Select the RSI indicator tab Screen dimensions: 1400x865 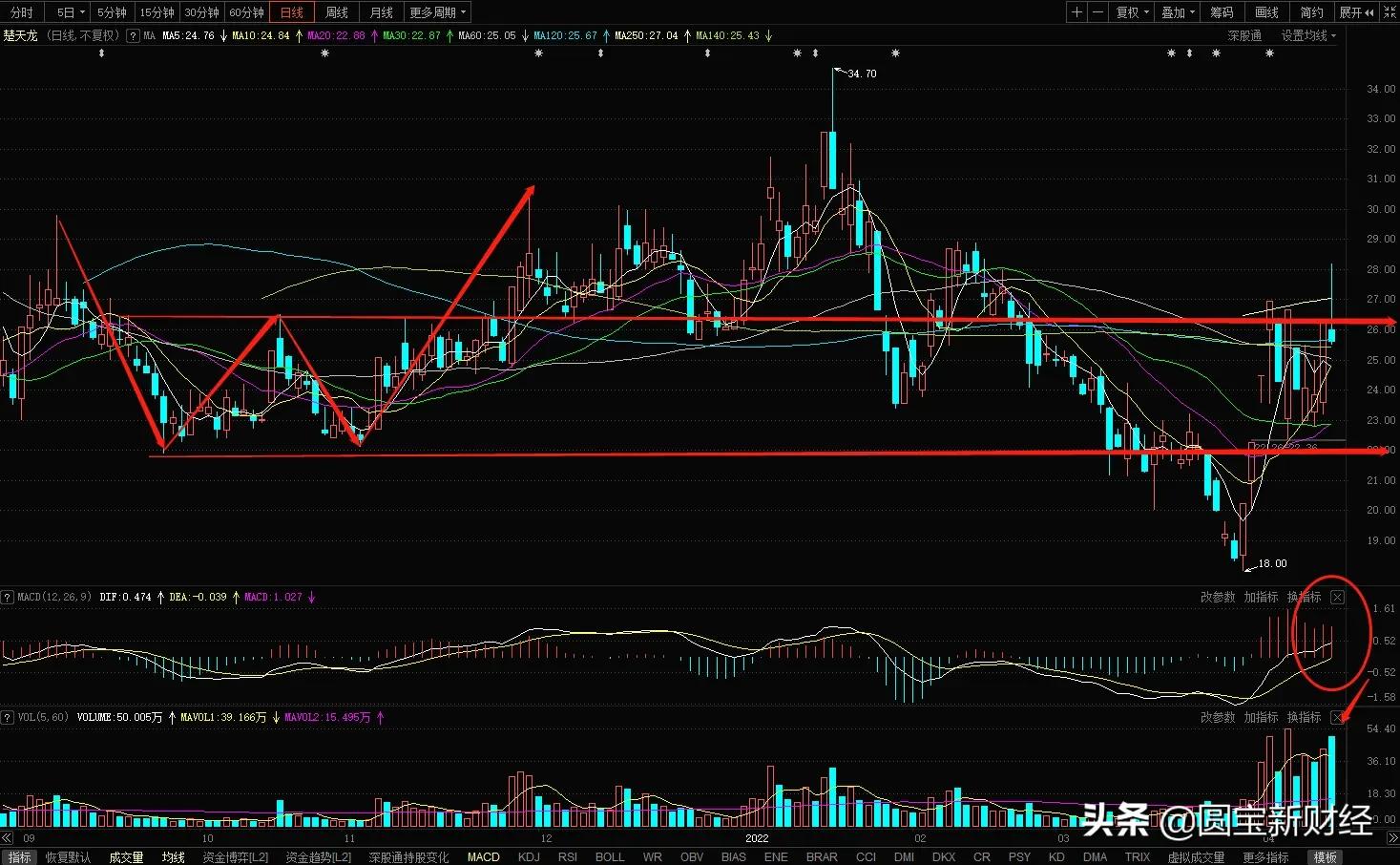click(568, 857)
